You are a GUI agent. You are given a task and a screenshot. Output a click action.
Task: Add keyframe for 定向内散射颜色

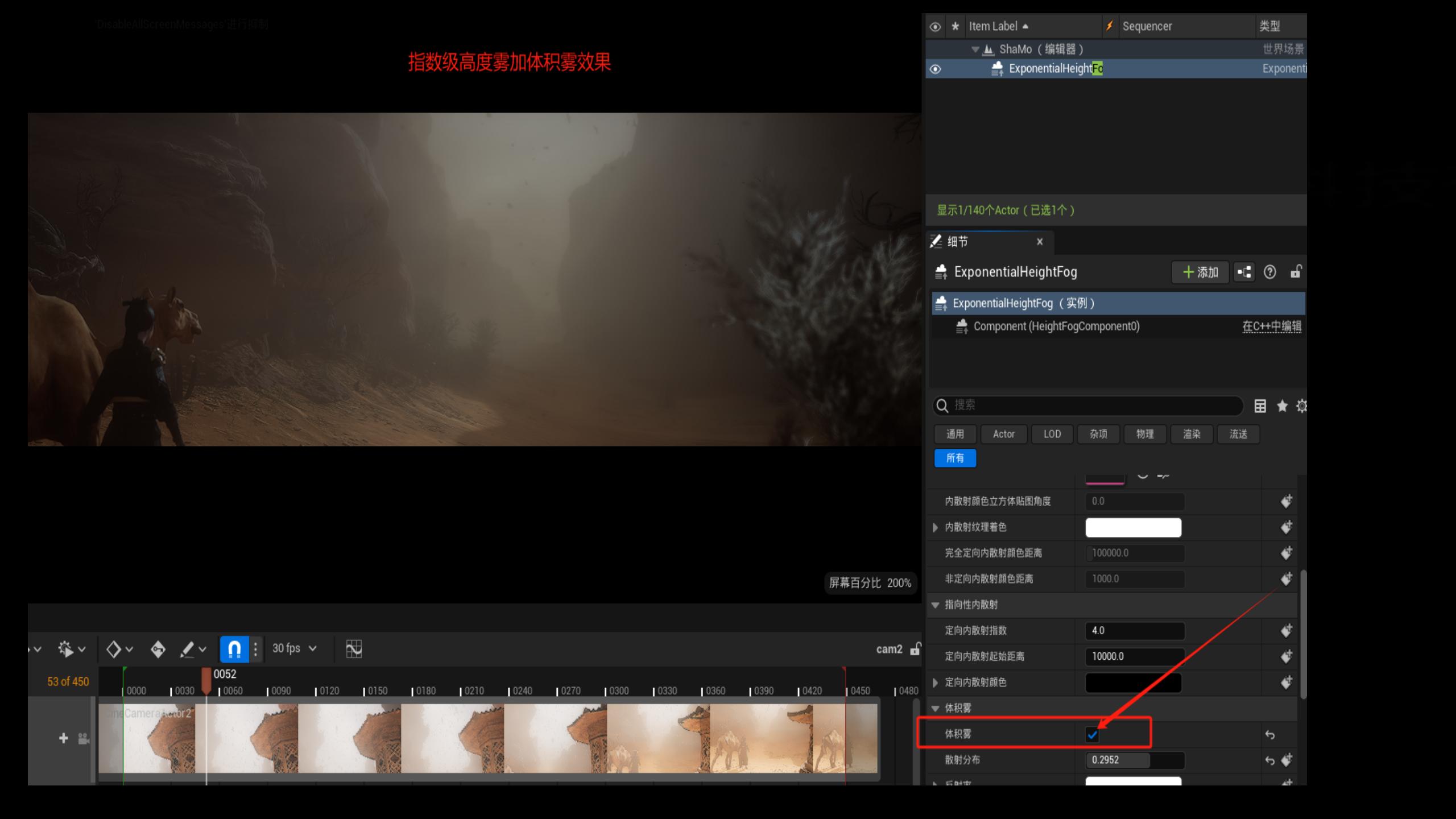(1286, 682)
